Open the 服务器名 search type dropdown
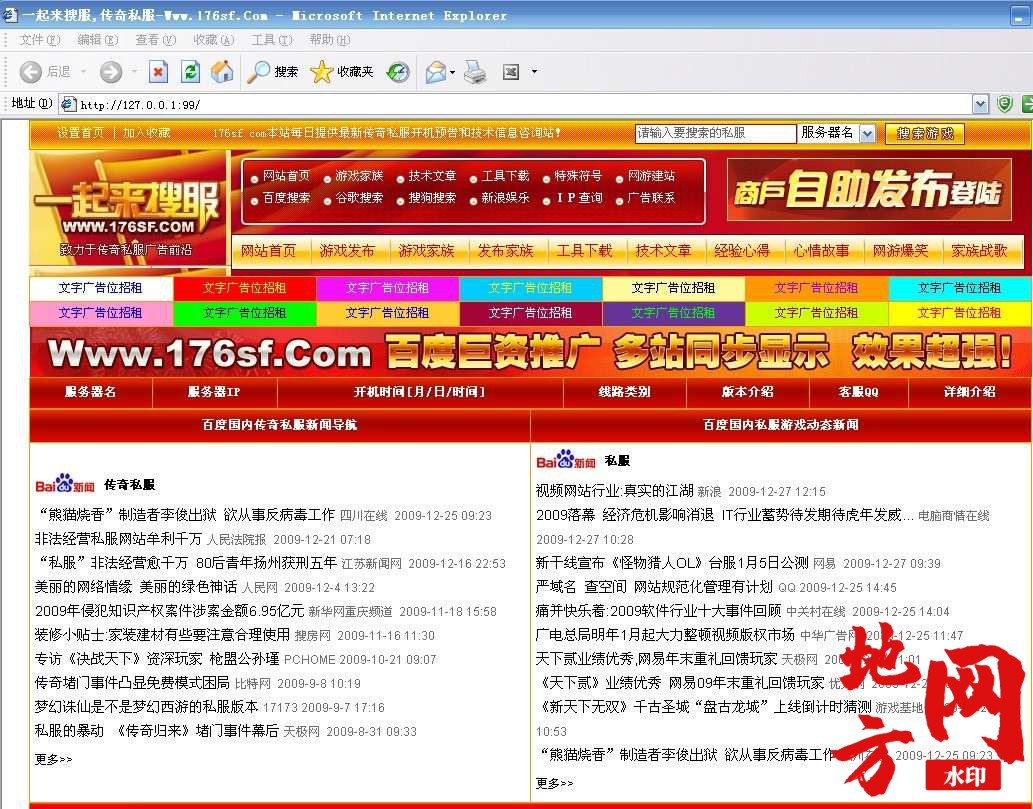Image resolution: width=1033 pixels, height=809 pixels. 868,134
